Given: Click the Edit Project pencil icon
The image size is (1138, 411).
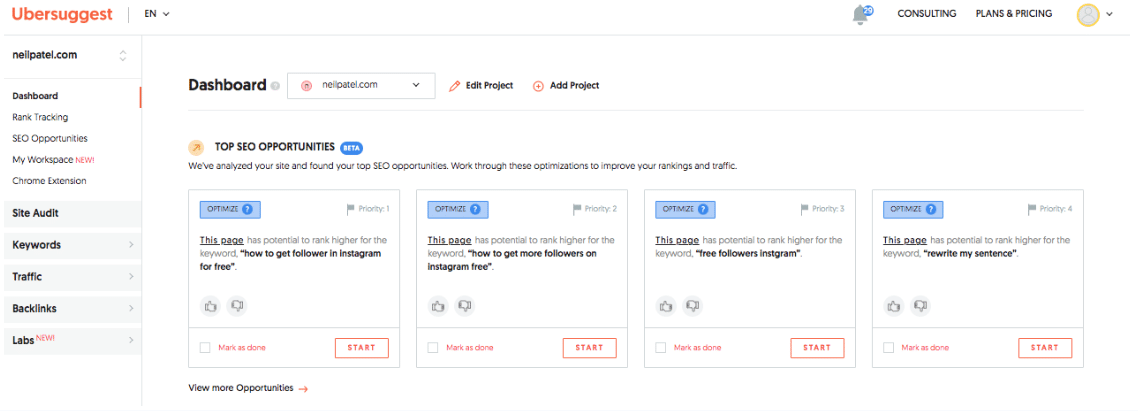Looking at the screenshot, I should [455, 86].
